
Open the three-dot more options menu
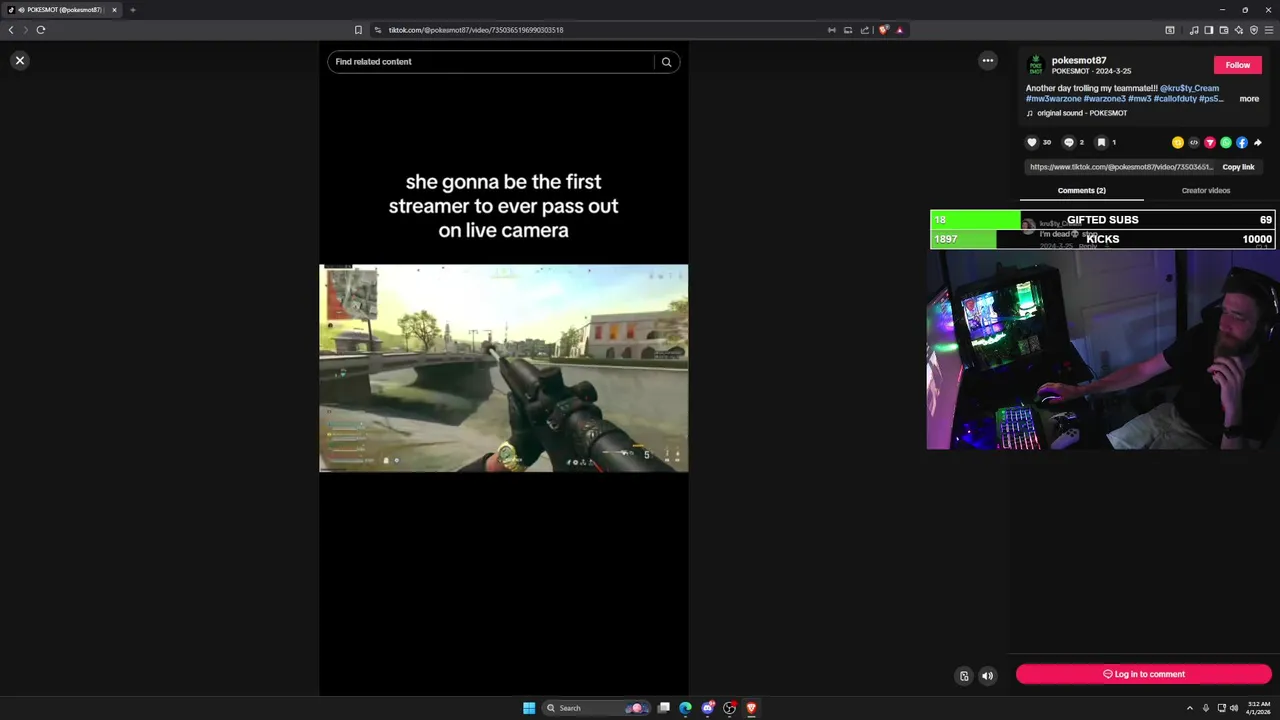coord(987,61)
